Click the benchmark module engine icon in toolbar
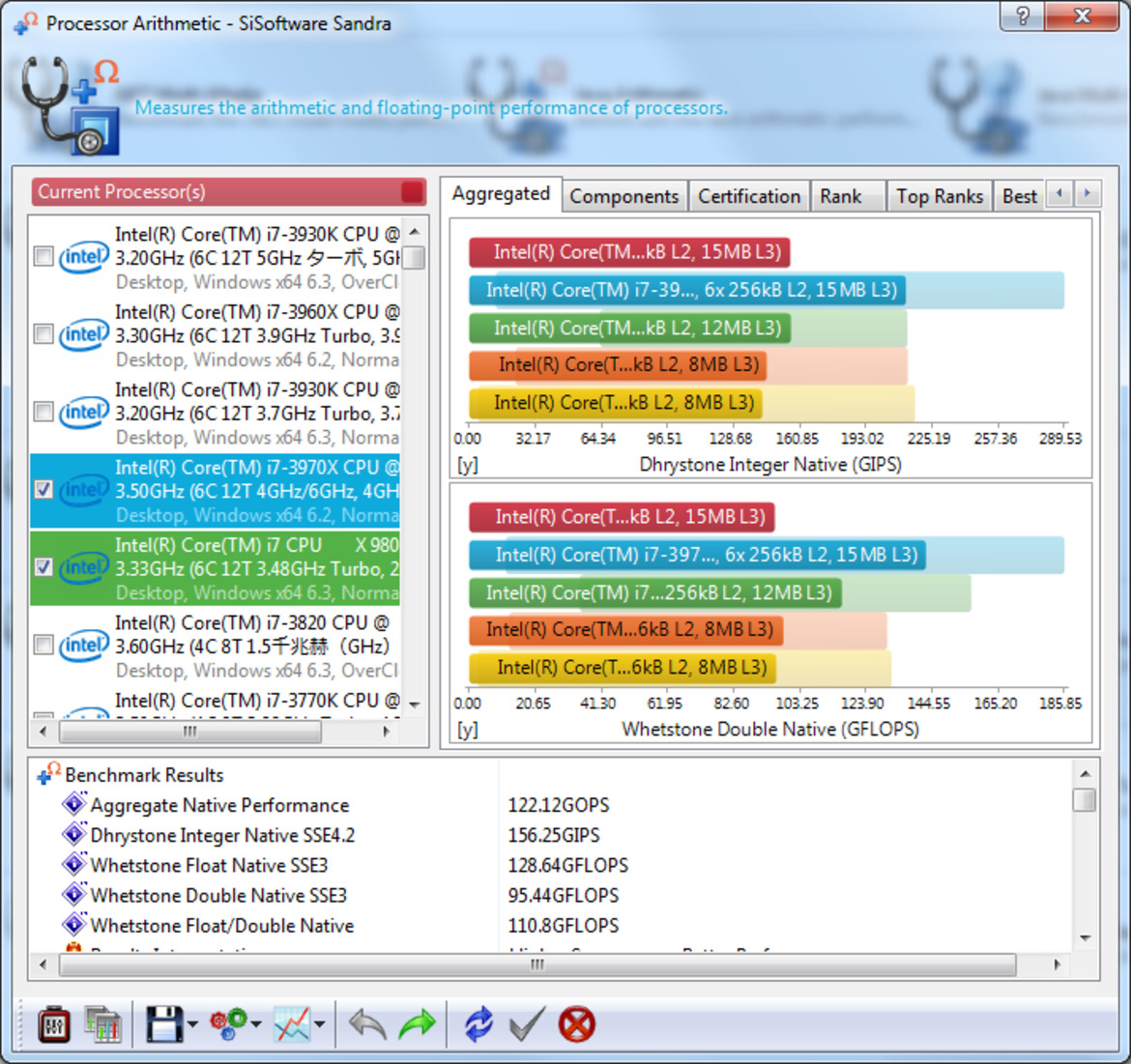The height and width of the screenshot is (1064, 1131). (x=53, y=1024)
